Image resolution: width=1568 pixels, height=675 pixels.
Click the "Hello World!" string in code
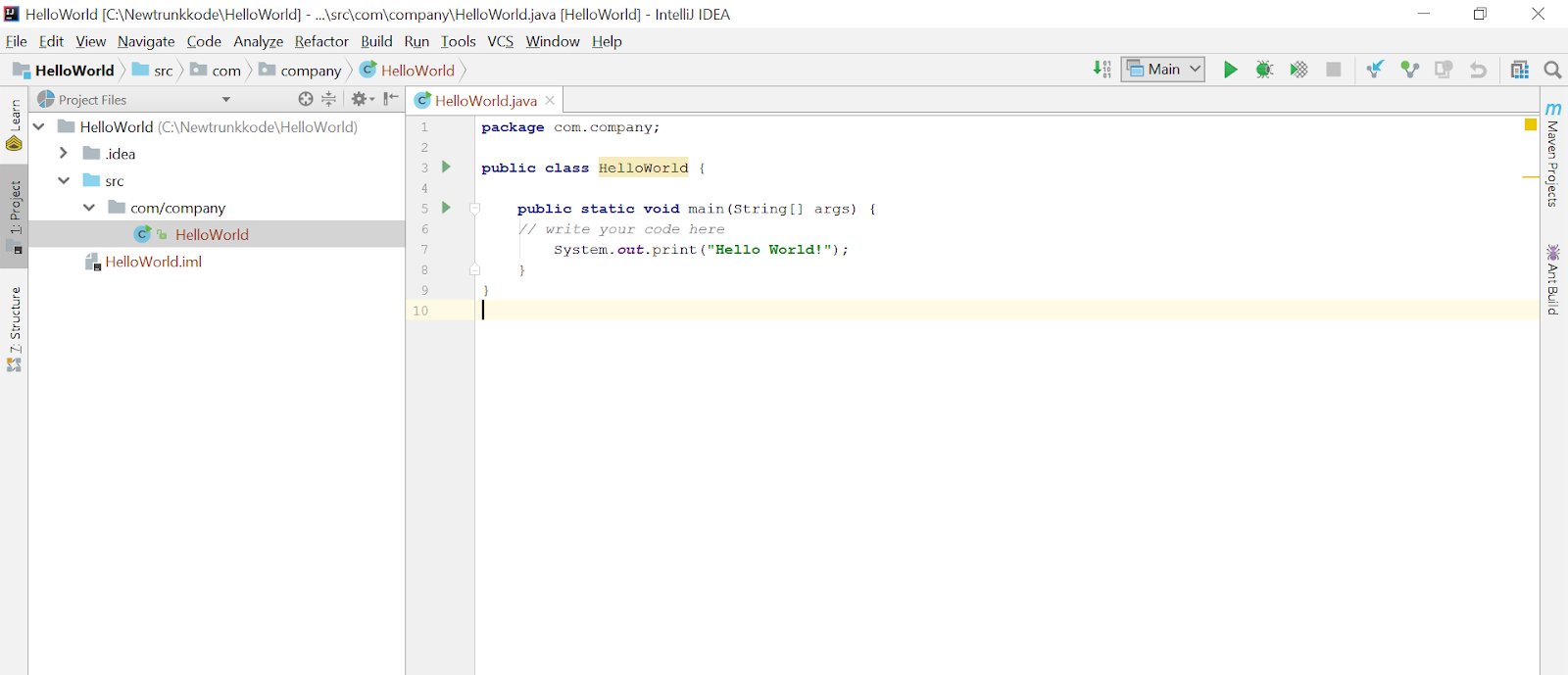[x=769, y=249]
